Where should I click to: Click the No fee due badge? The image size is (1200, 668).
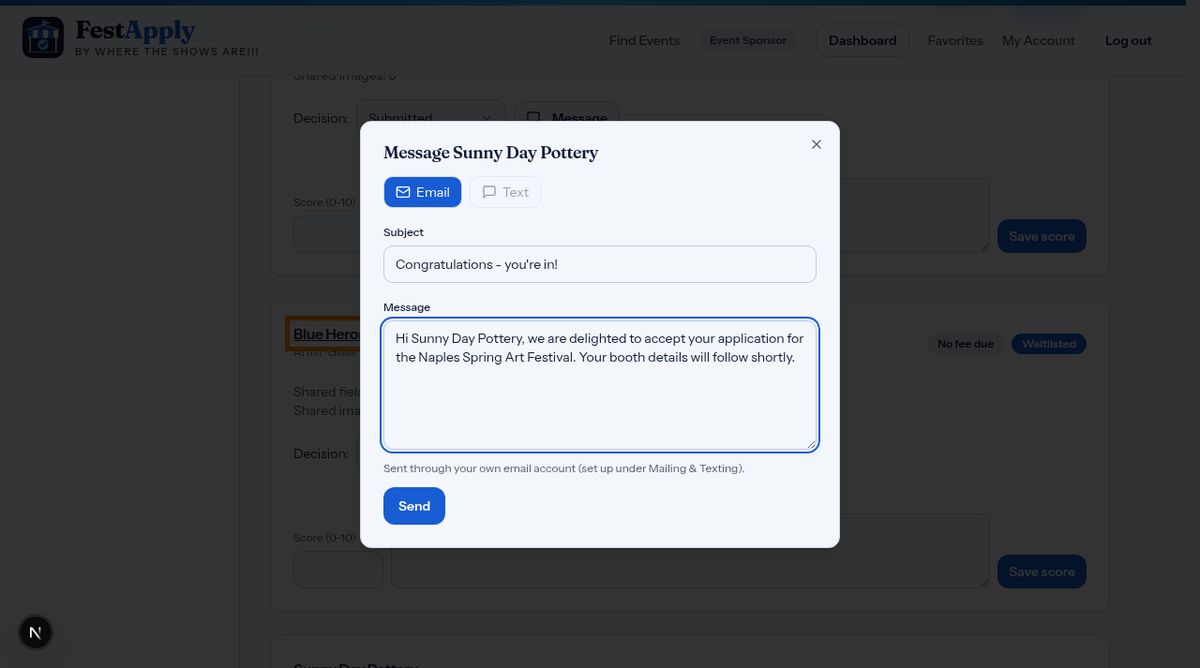(965, 344)
